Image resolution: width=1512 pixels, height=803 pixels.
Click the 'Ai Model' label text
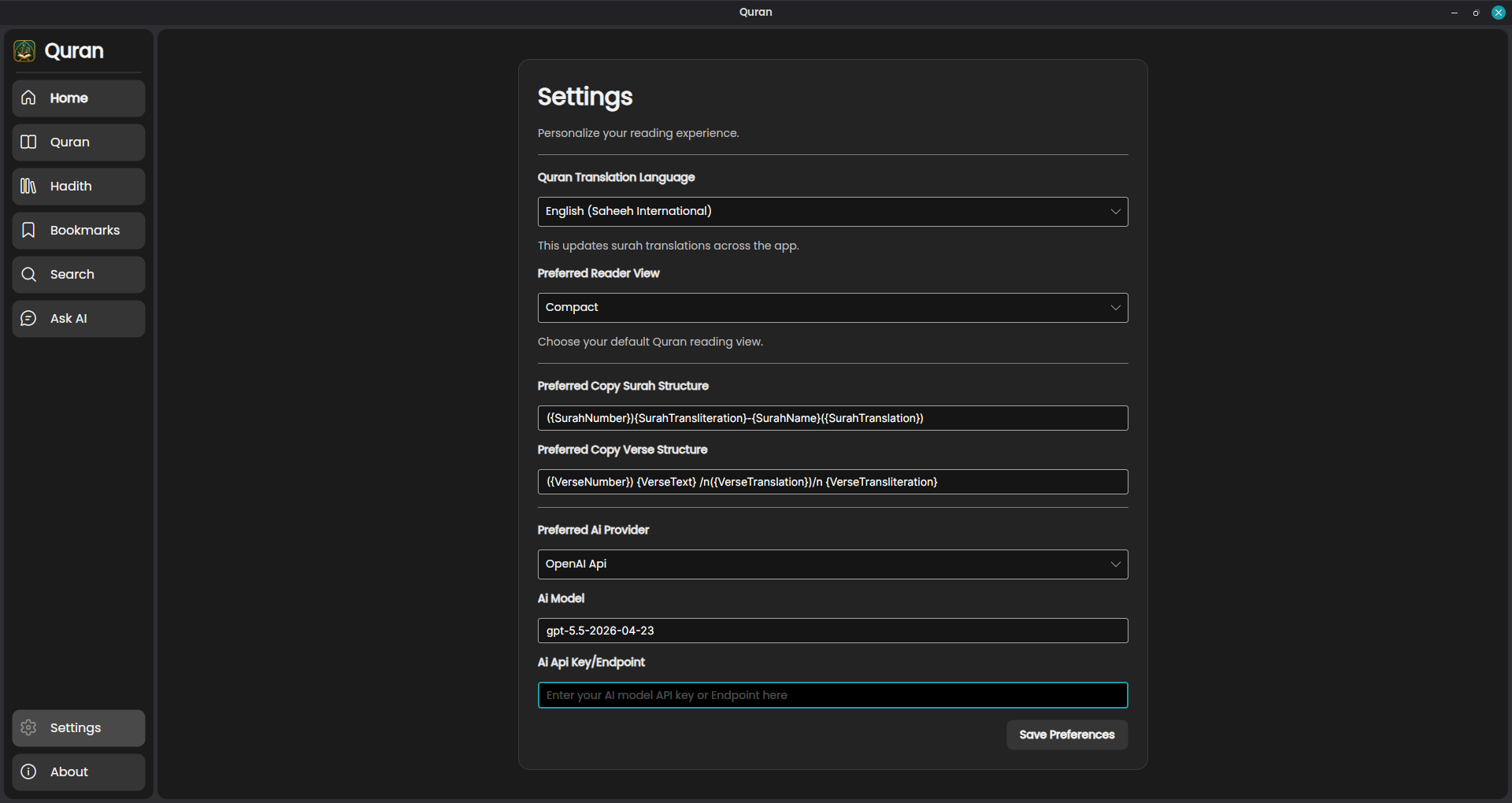pos(561,598)
